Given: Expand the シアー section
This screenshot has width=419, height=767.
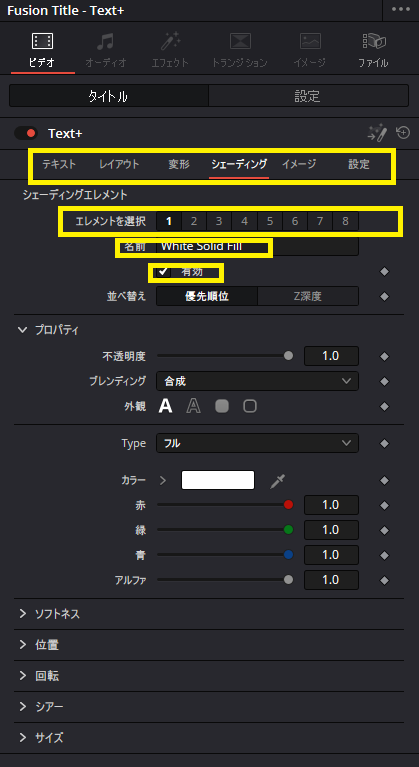Looking at the screenshot, I should (22, 707).
